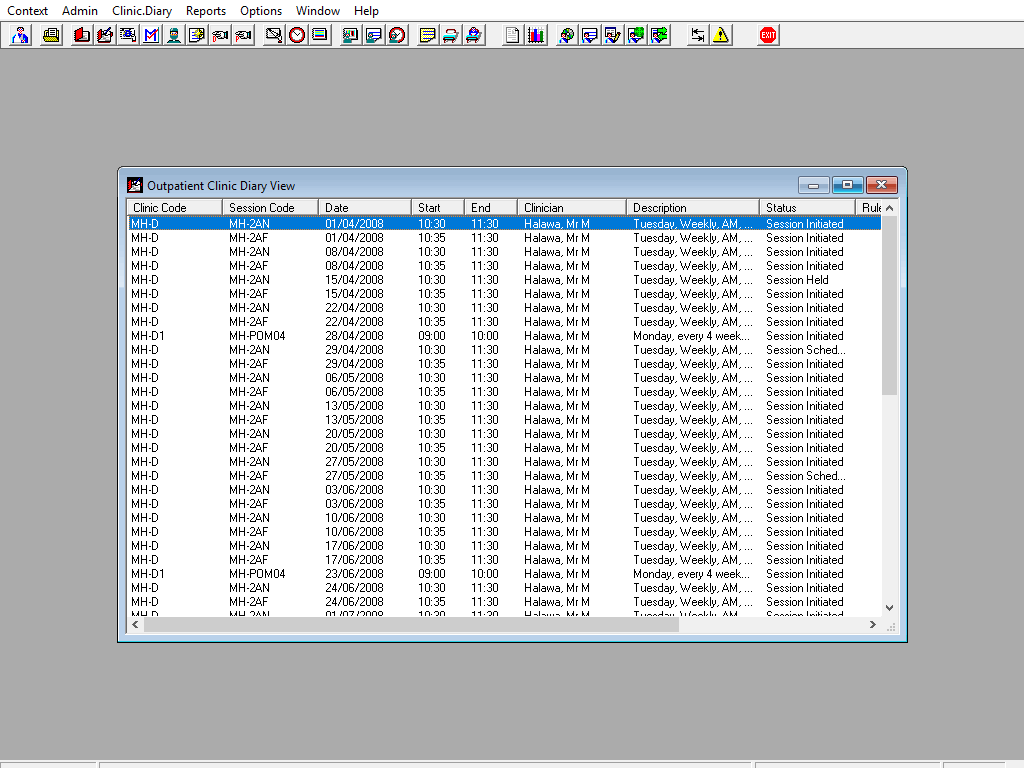Select the MH-2AN session dated 20/05/2008
1024x768 pixels.
tap(504, 434)
